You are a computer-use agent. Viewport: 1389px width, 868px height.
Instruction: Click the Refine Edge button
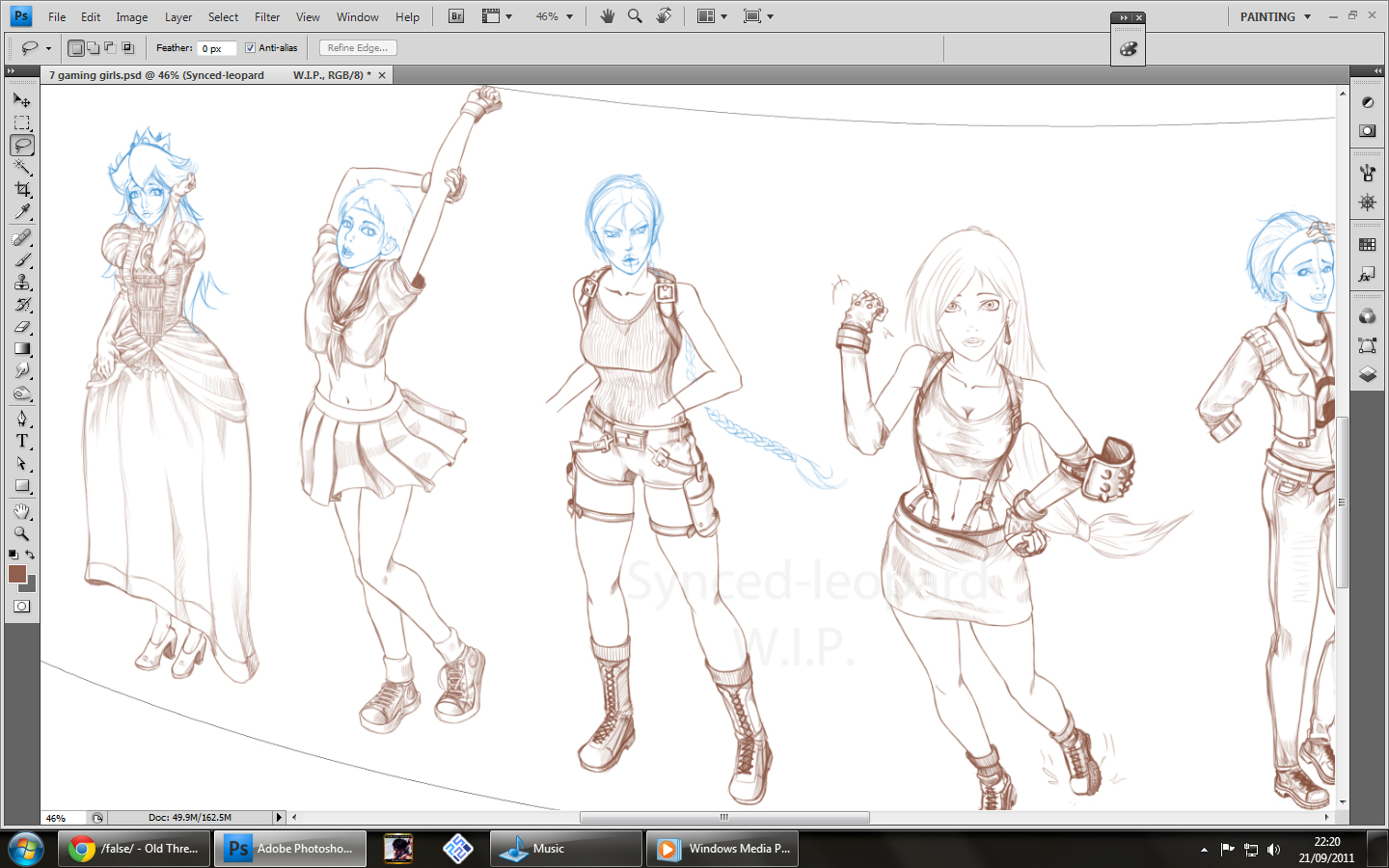click(358, 48)
